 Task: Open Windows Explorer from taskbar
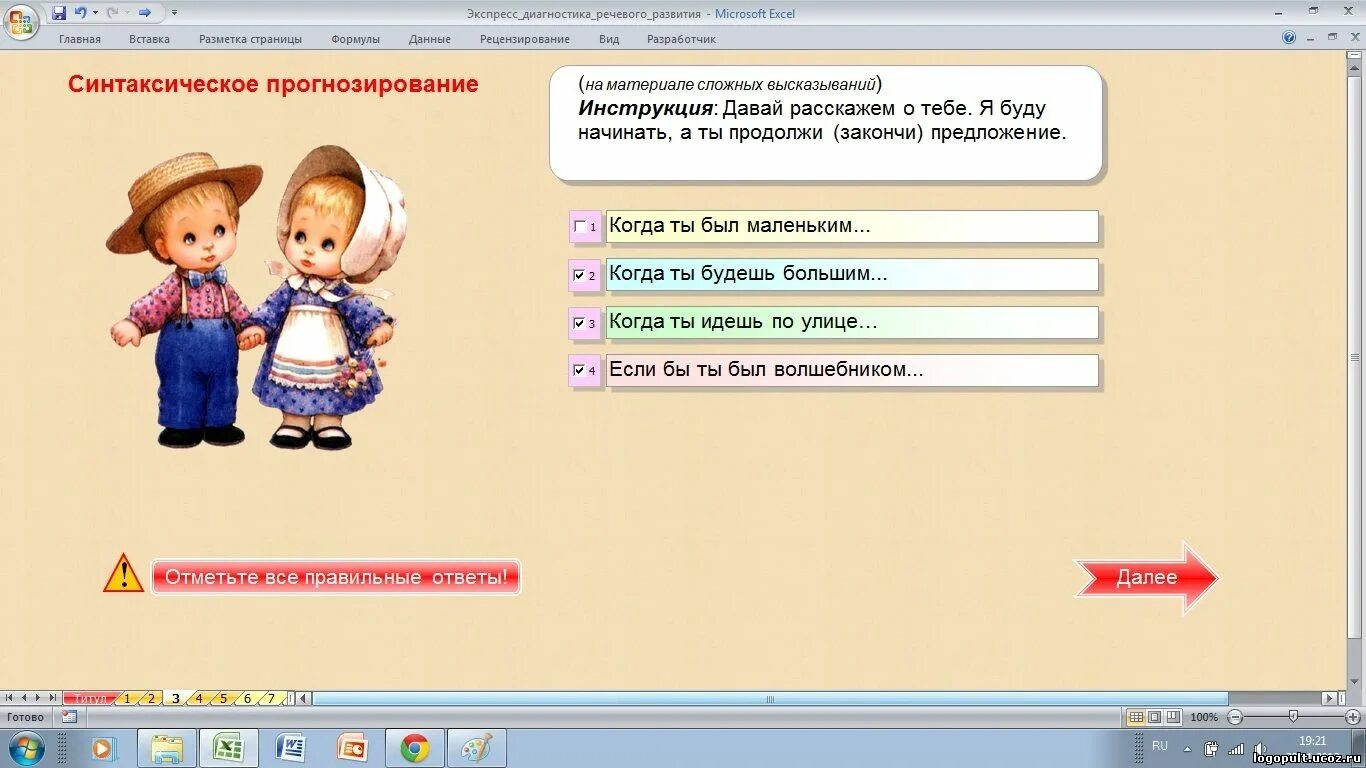click(167, 748)
